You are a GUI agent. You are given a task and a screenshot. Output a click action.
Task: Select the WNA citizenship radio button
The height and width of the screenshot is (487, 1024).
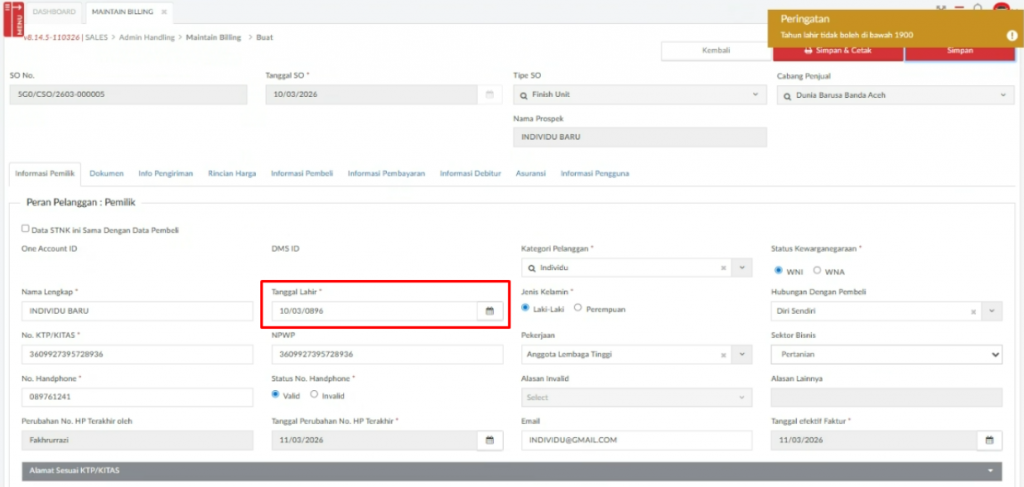pyautogui.click(x=817, y=270)
